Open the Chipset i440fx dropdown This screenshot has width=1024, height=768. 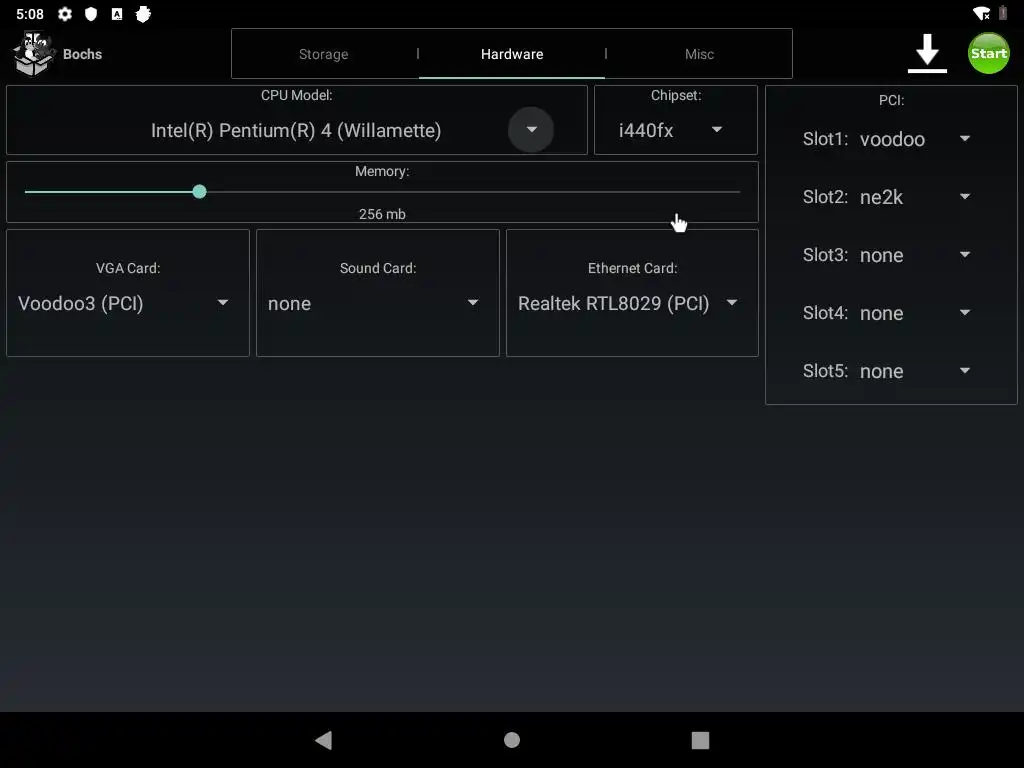click(x=675, y=130)
